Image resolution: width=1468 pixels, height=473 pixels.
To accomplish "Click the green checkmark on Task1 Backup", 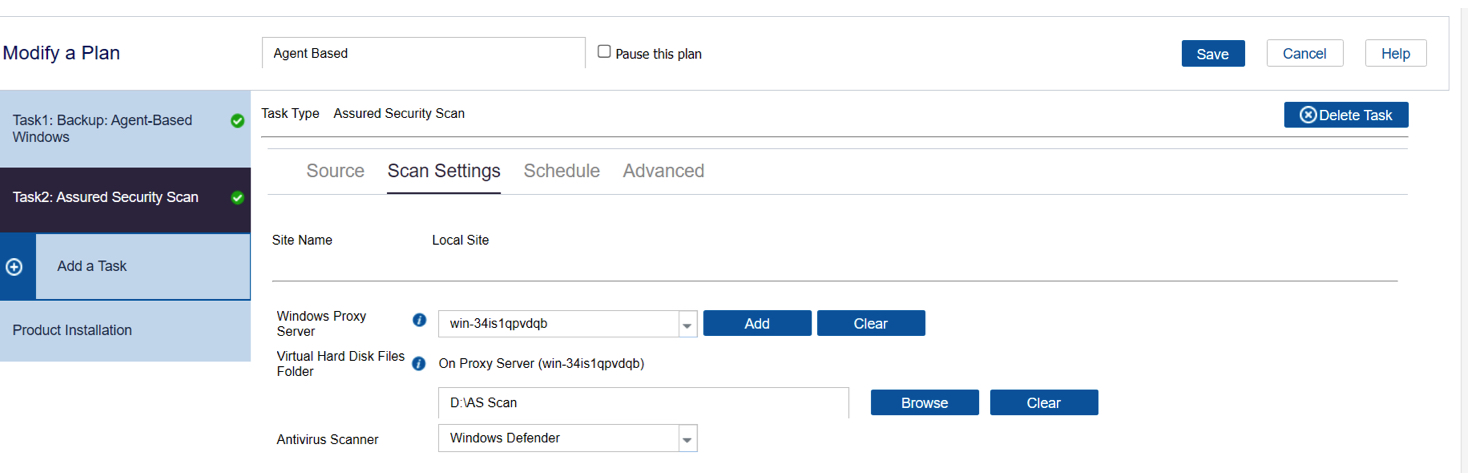I will point(237,121).
